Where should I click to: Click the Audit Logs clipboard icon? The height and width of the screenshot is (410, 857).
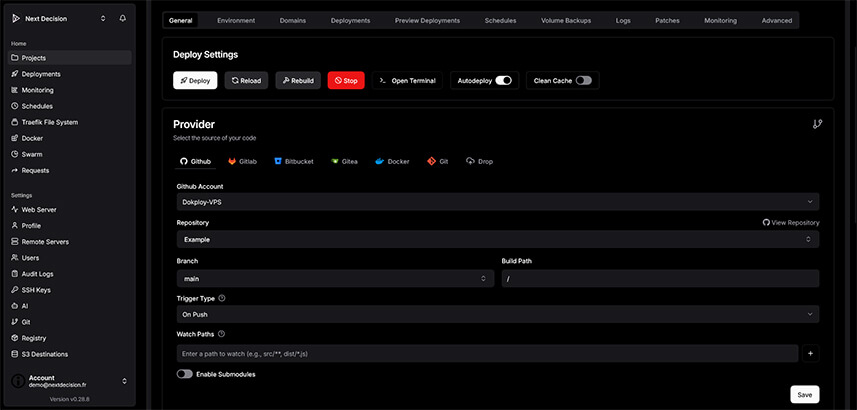[x=15, y=274]
